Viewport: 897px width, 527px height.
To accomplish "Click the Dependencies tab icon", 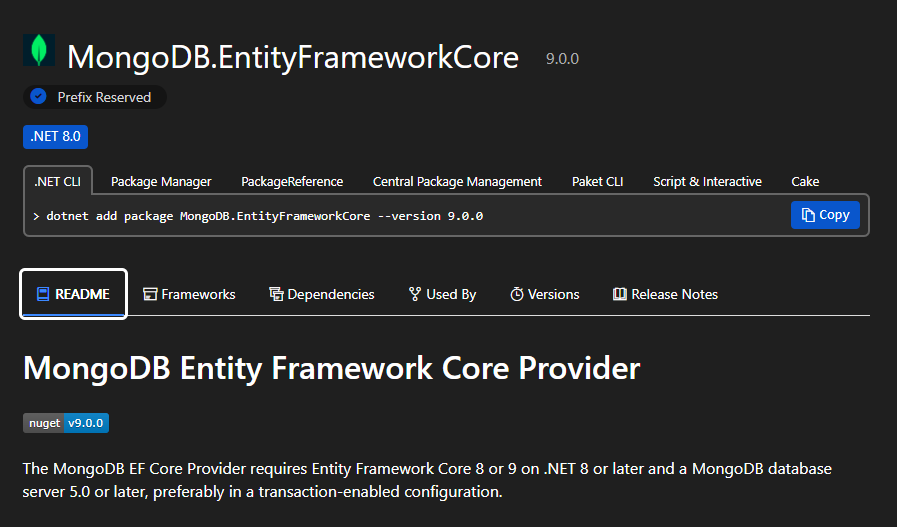I will (276, 294).
